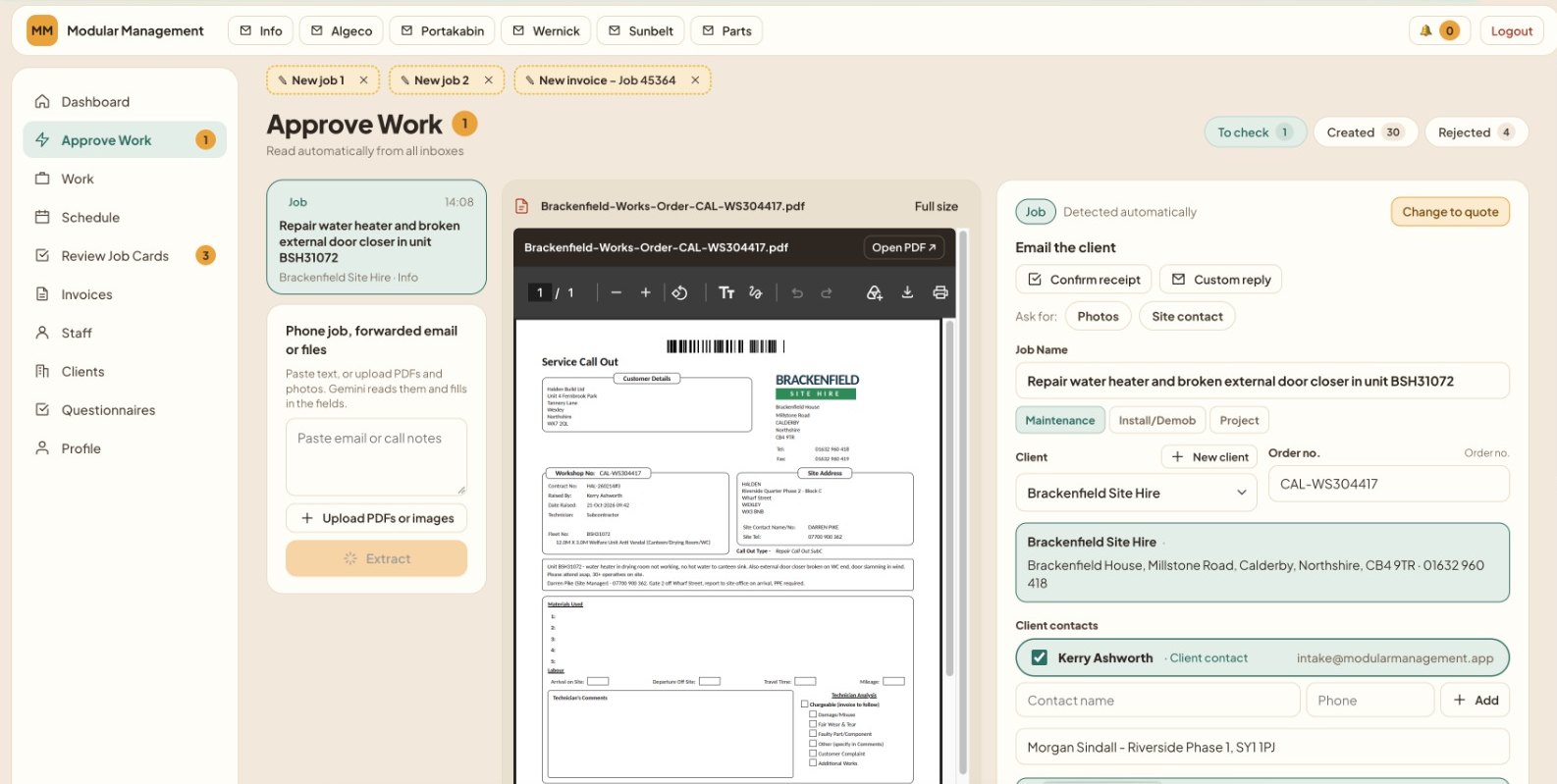This screenshot has width=1557, height=784.
Task: Click the Job Name input field
Action: point(1262,381)
